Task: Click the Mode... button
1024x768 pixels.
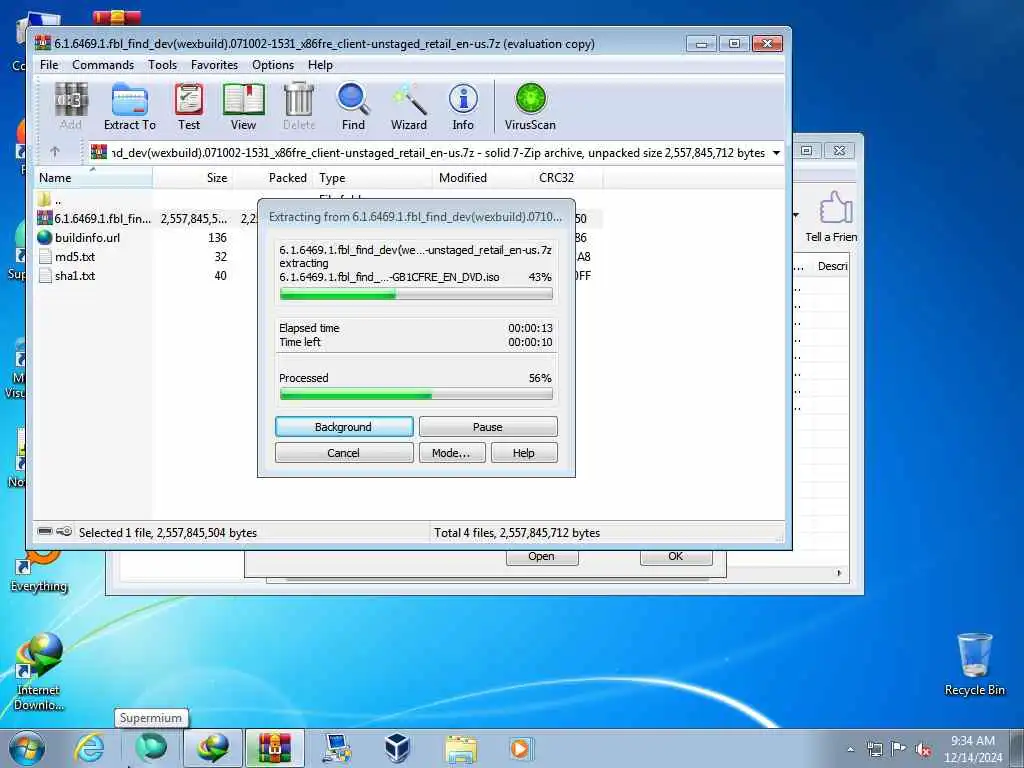Action: tap(451, 453)
